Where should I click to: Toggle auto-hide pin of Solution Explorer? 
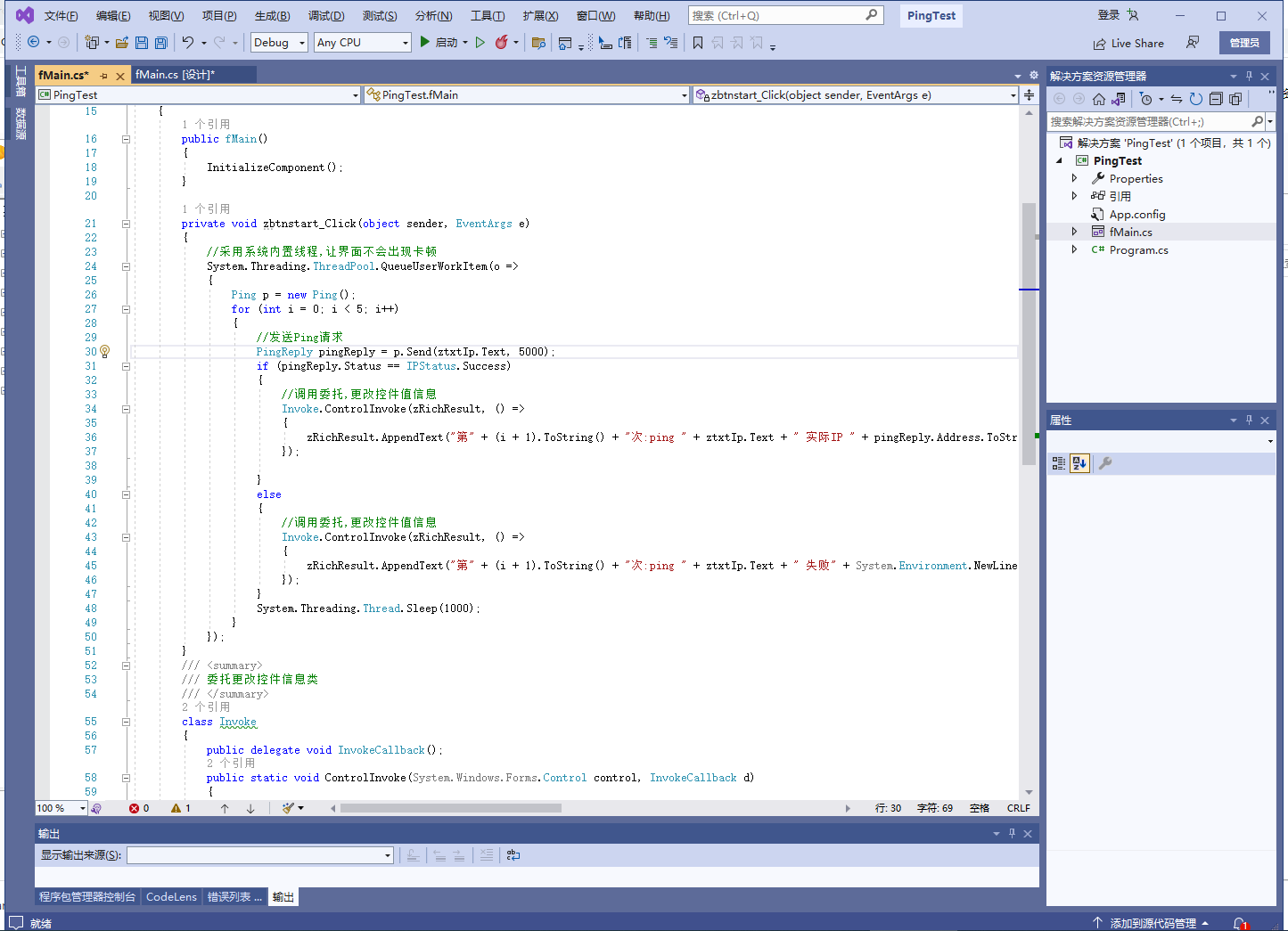[1249, 76]
